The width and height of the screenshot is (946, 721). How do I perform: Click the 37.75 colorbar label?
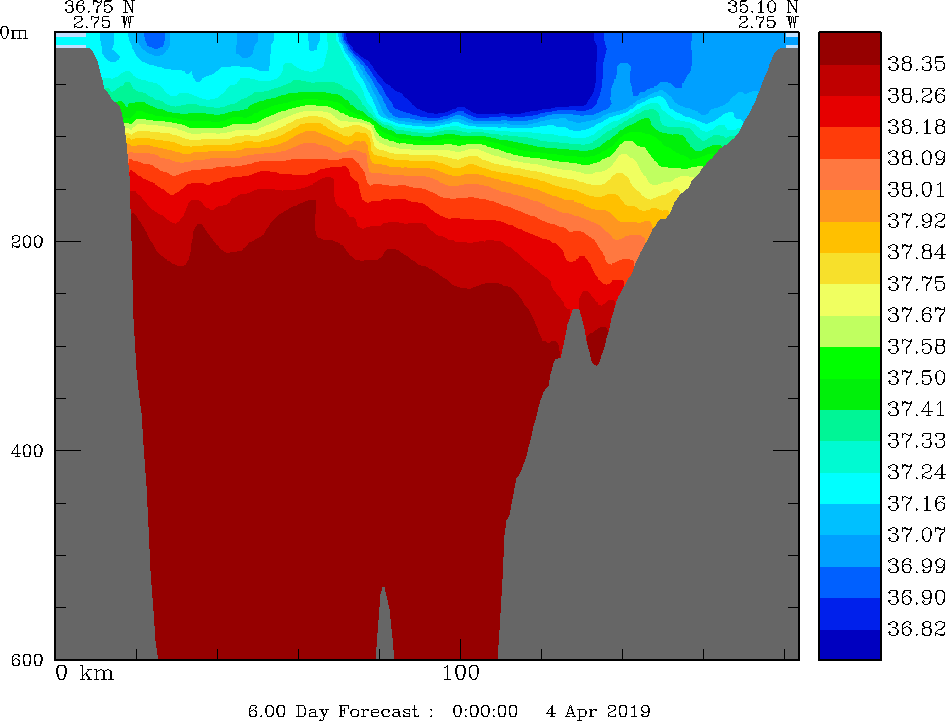click(916, 284)
